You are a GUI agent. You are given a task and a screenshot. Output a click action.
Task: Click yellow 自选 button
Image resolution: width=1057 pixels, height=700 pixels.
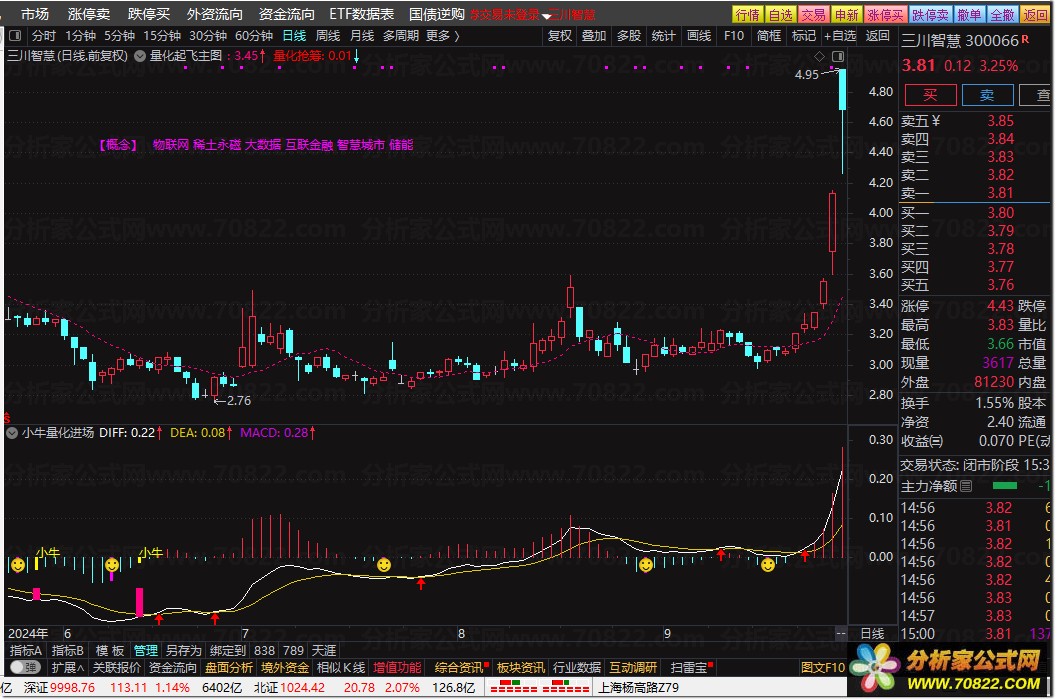781,15
